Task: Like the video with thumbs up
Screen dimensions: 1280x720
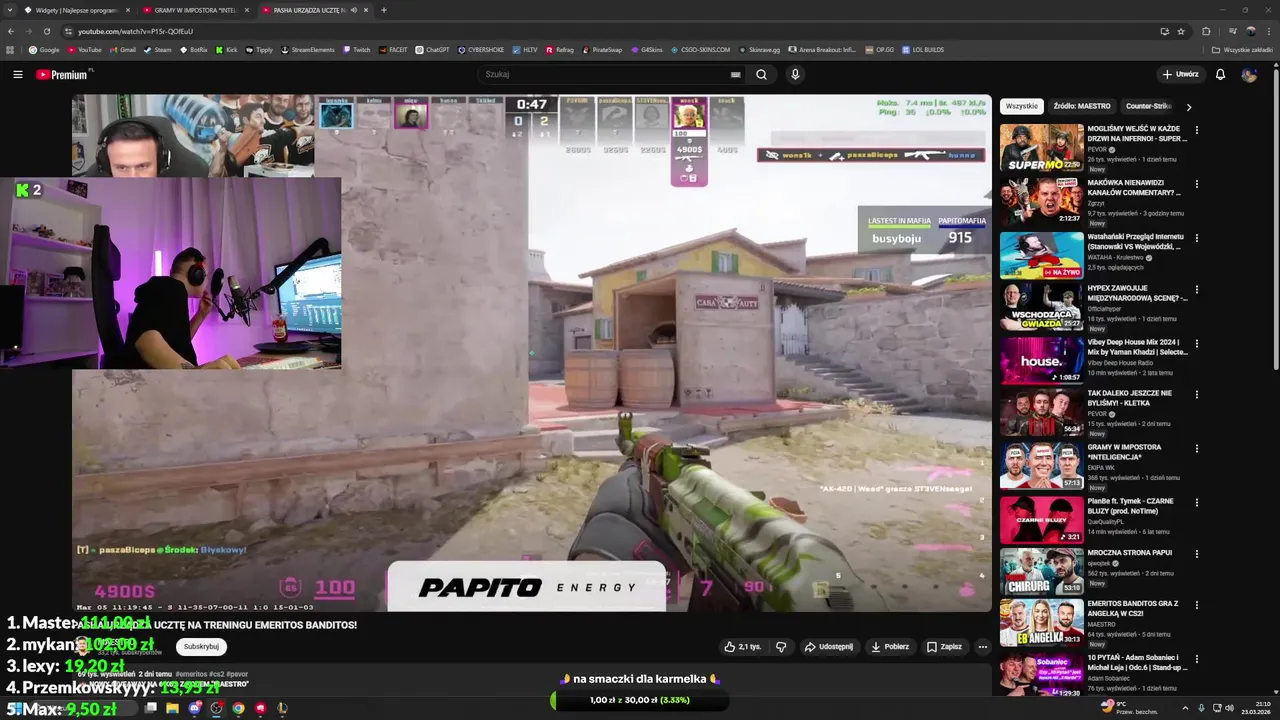Action: 742,647
